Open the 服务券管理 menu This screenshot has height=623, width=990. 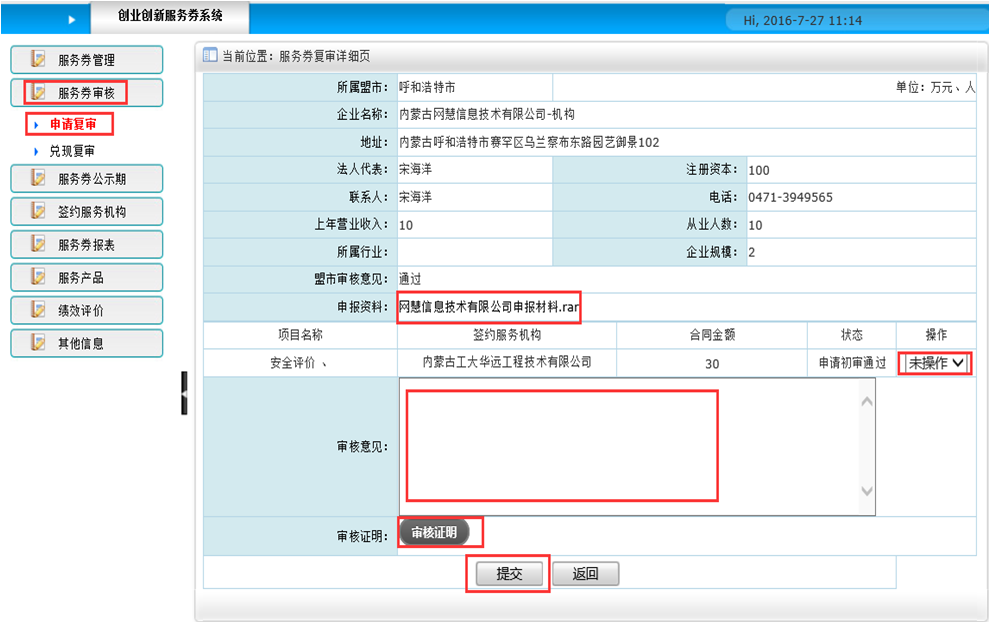click(86, 60)
